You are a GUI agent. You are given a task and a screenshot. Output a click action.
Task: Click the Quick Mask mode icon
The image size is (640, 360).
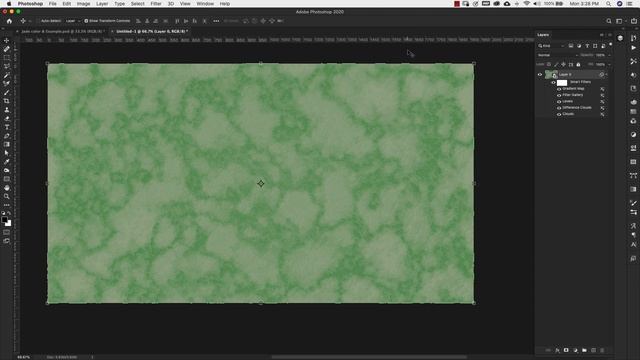tap(7, 232)
